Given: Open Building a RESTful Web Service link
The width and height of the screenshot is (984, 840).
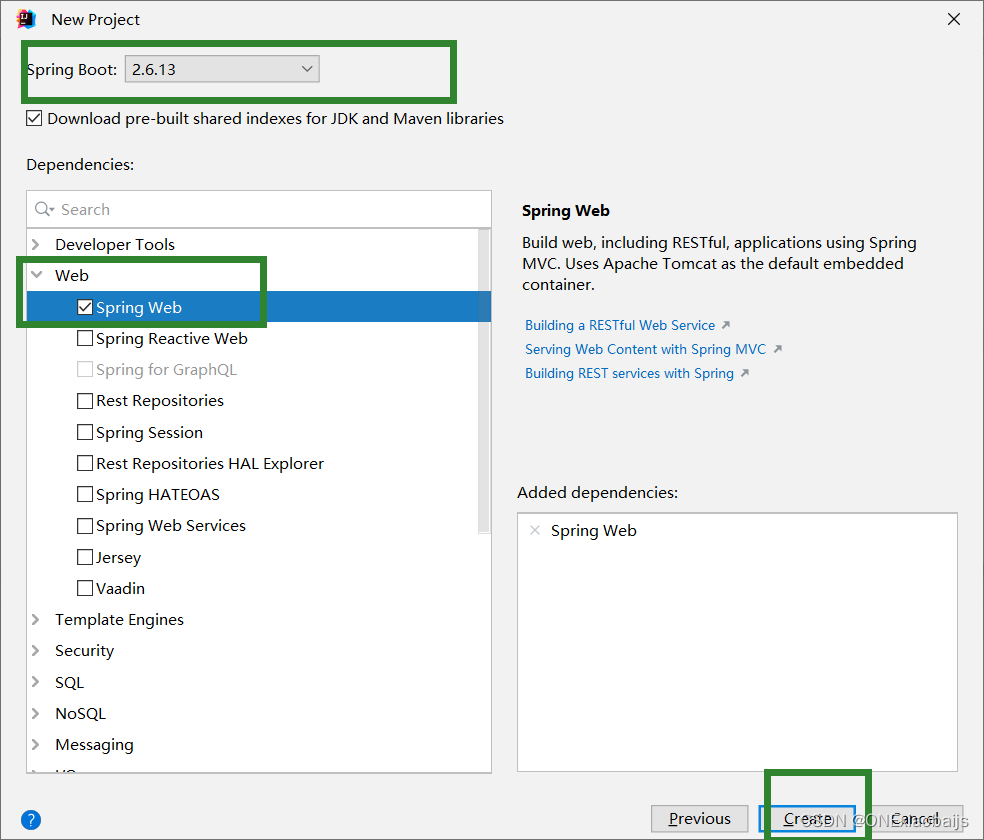Looking at the screenshot, I should tap(620, 325).
